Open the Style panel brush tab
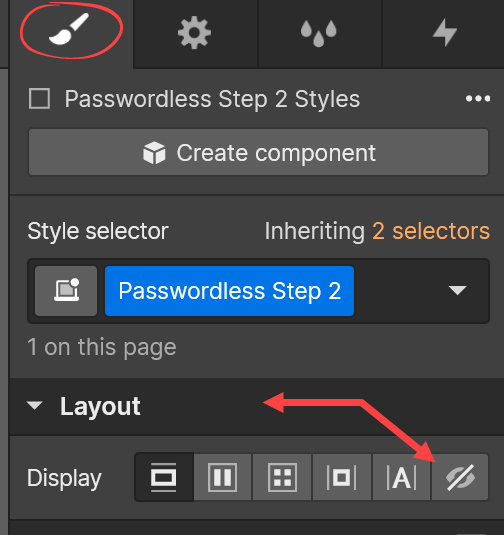The image size is (504, 535). click(x=71, y=33)
